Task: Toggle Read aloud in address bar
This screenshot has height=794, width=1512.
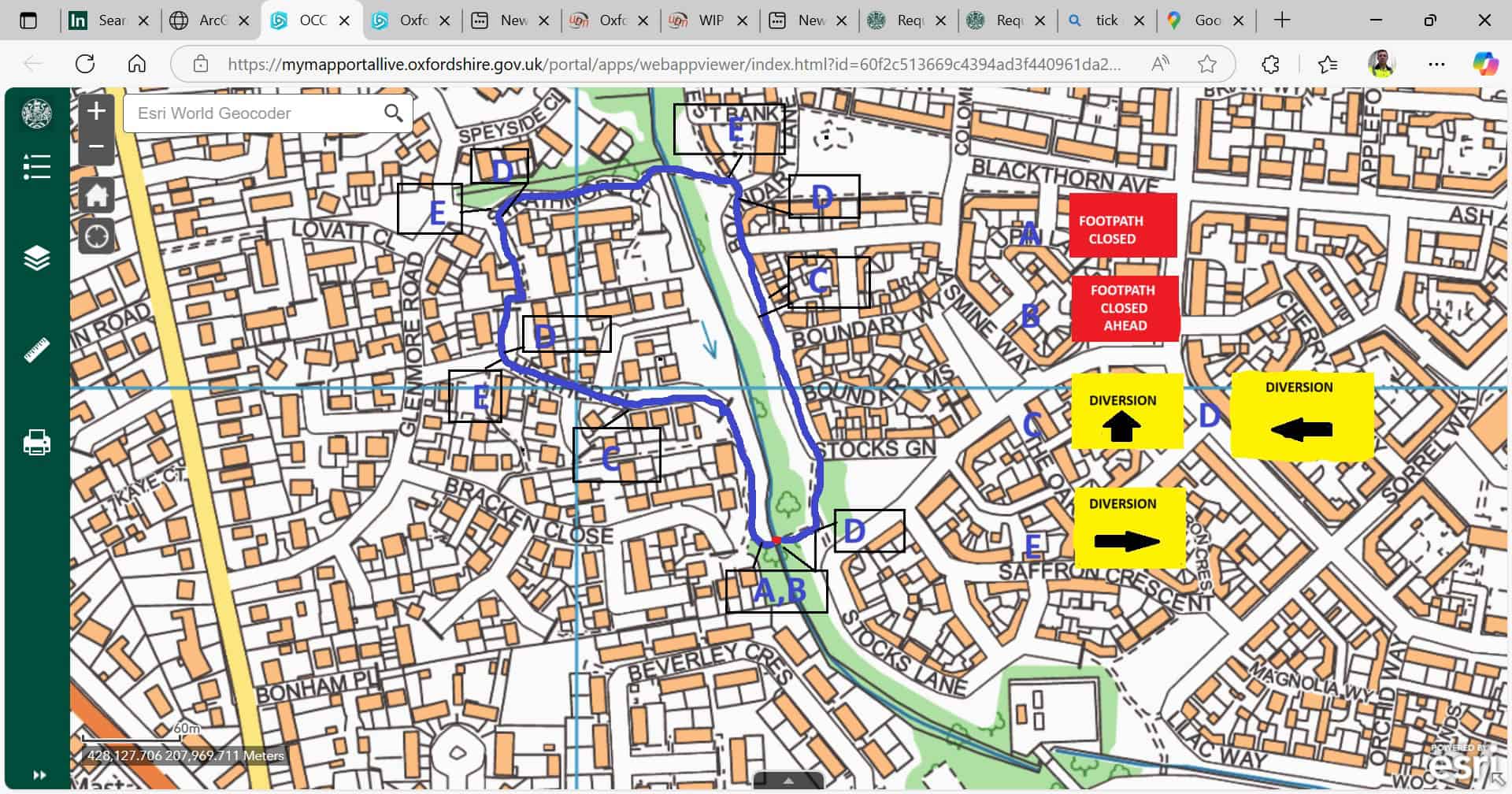Action: click(x=1159, y=64)
